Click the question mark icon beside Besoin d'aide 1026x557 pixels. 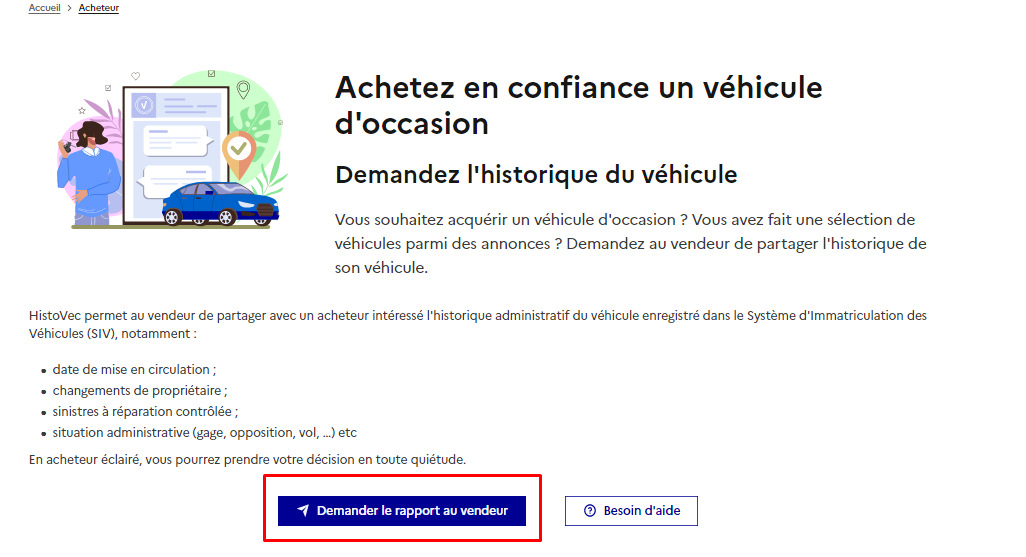(x=590, y=511)
